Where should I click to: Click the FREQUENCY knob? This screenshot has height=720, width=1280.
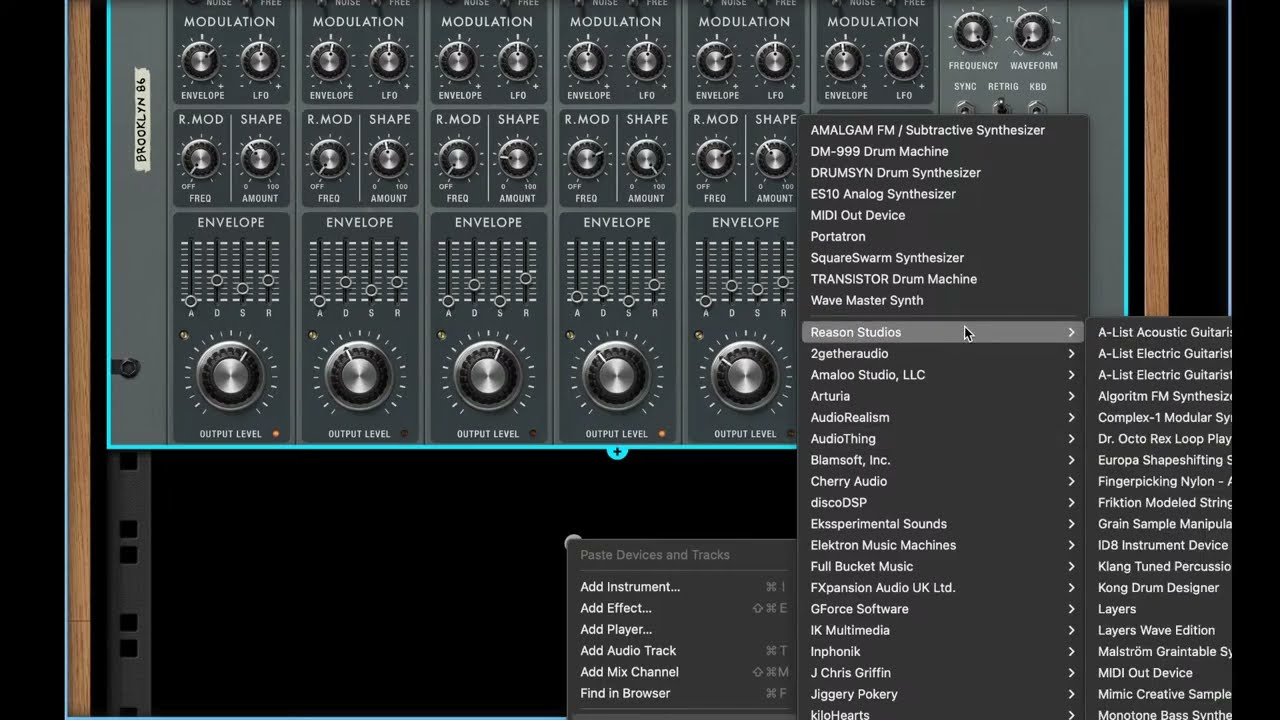pyautogui.click(x=973, y=31)
